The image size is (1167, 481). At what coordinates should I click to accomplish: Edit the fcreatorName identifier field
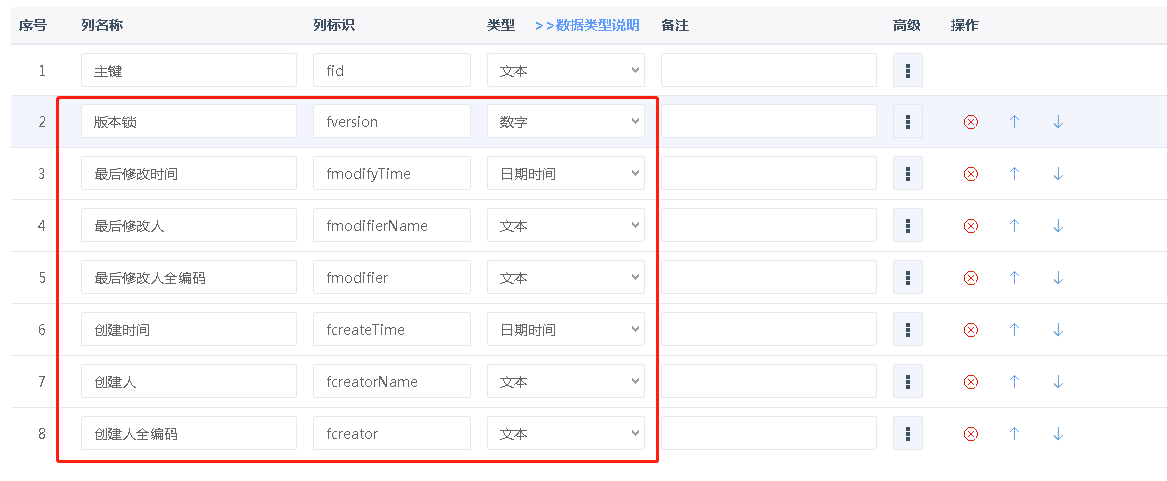391,382
